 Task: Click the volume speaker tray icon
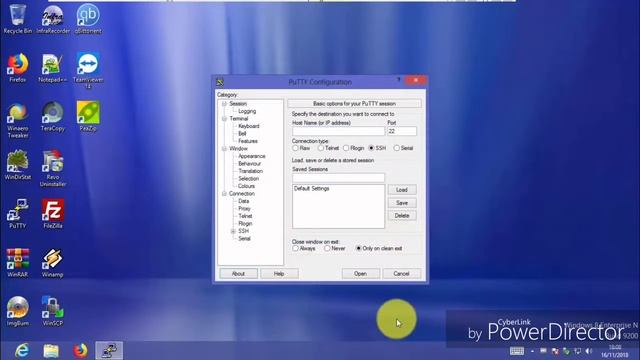tap(589, 351)
